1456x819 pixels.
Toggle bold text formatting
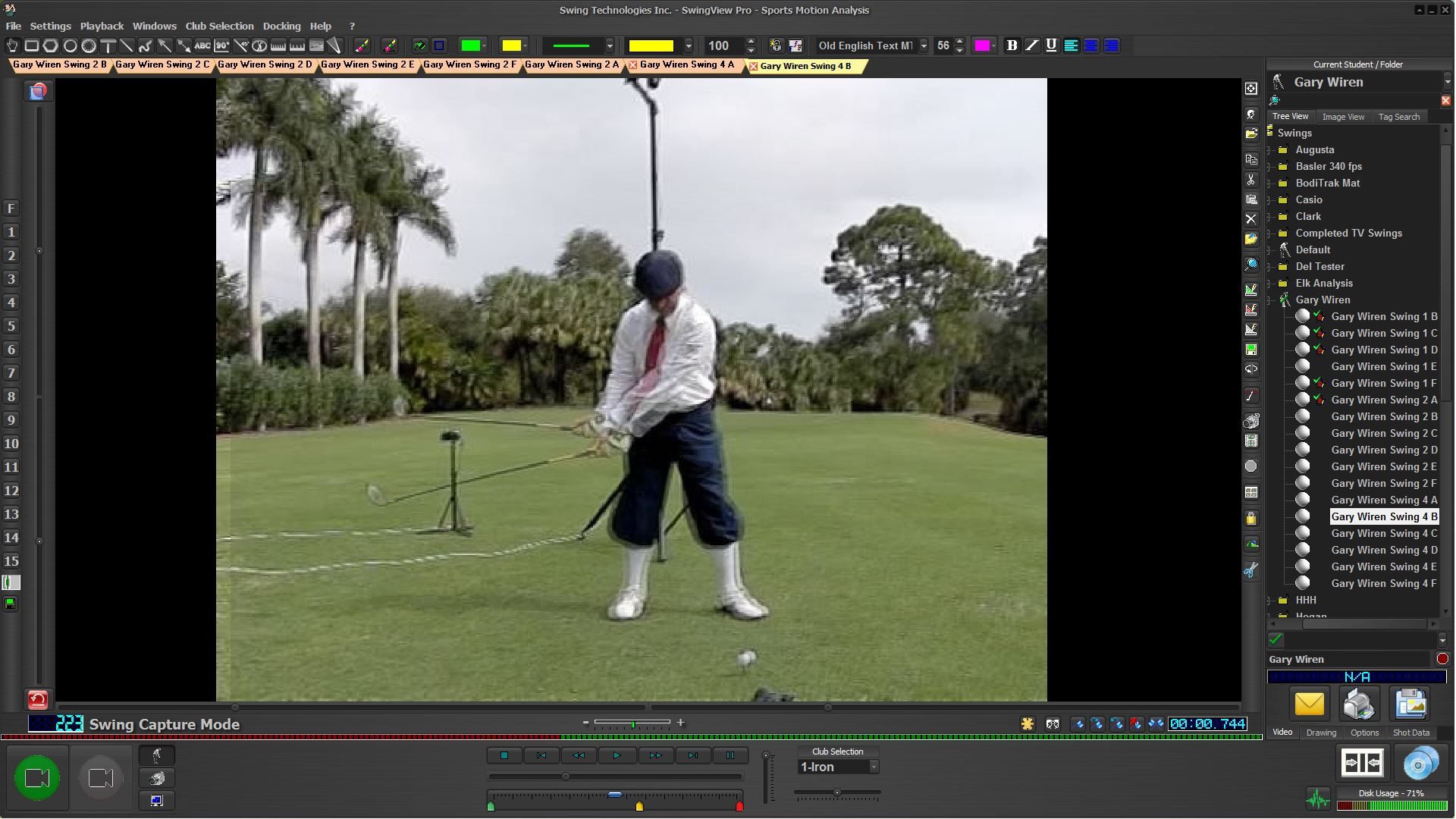(1012, 45)
